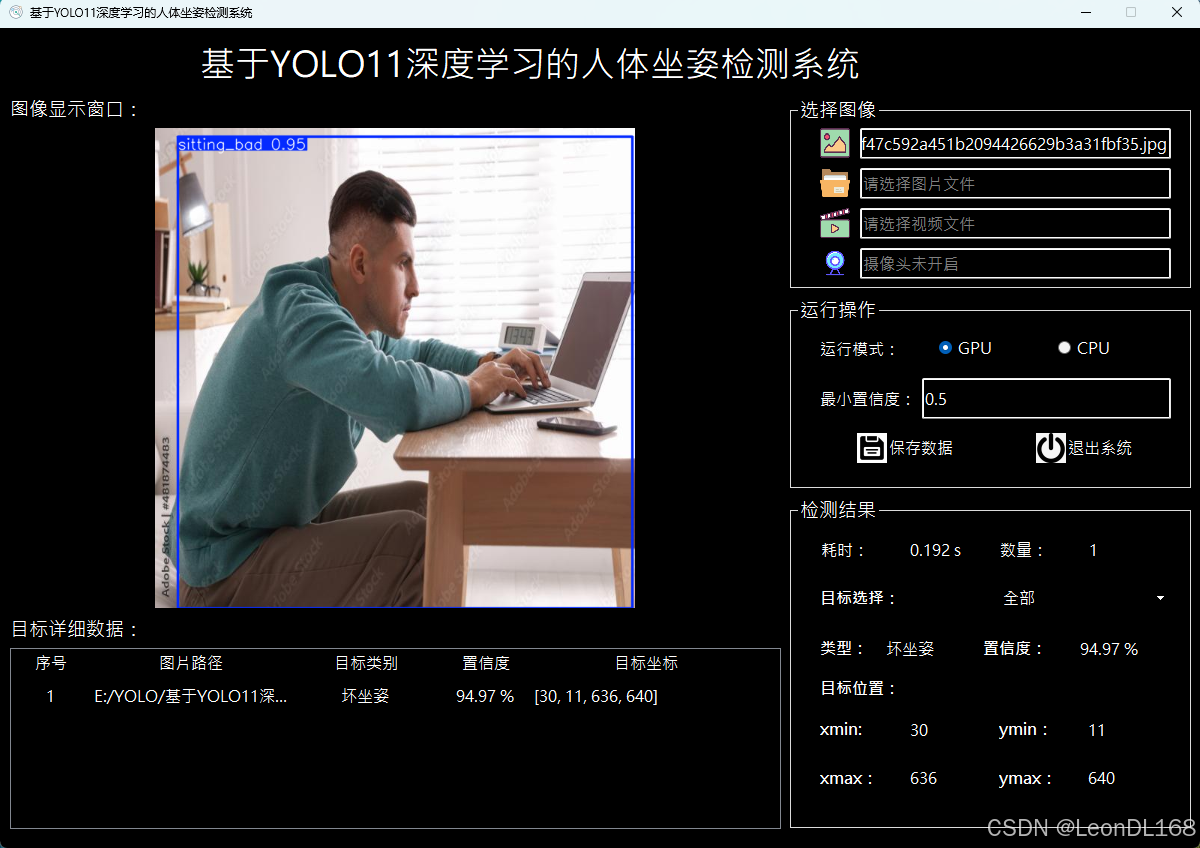Viewport: 1200px width, 848px height.
Task: Click the ymax value 640
Action: tap(1101, 778)
